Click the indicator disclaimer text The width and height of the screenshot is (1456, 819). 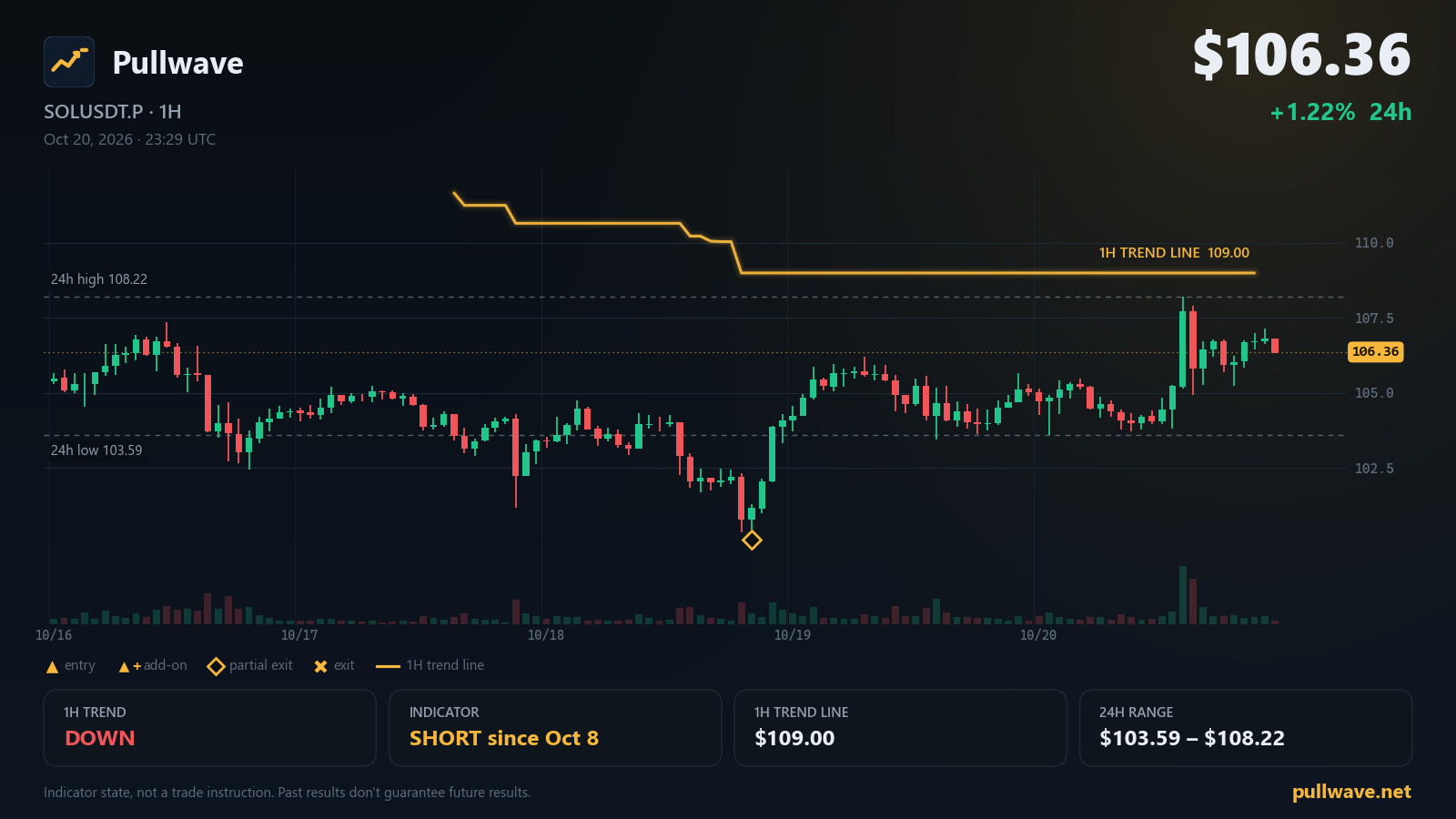(287, 793)
